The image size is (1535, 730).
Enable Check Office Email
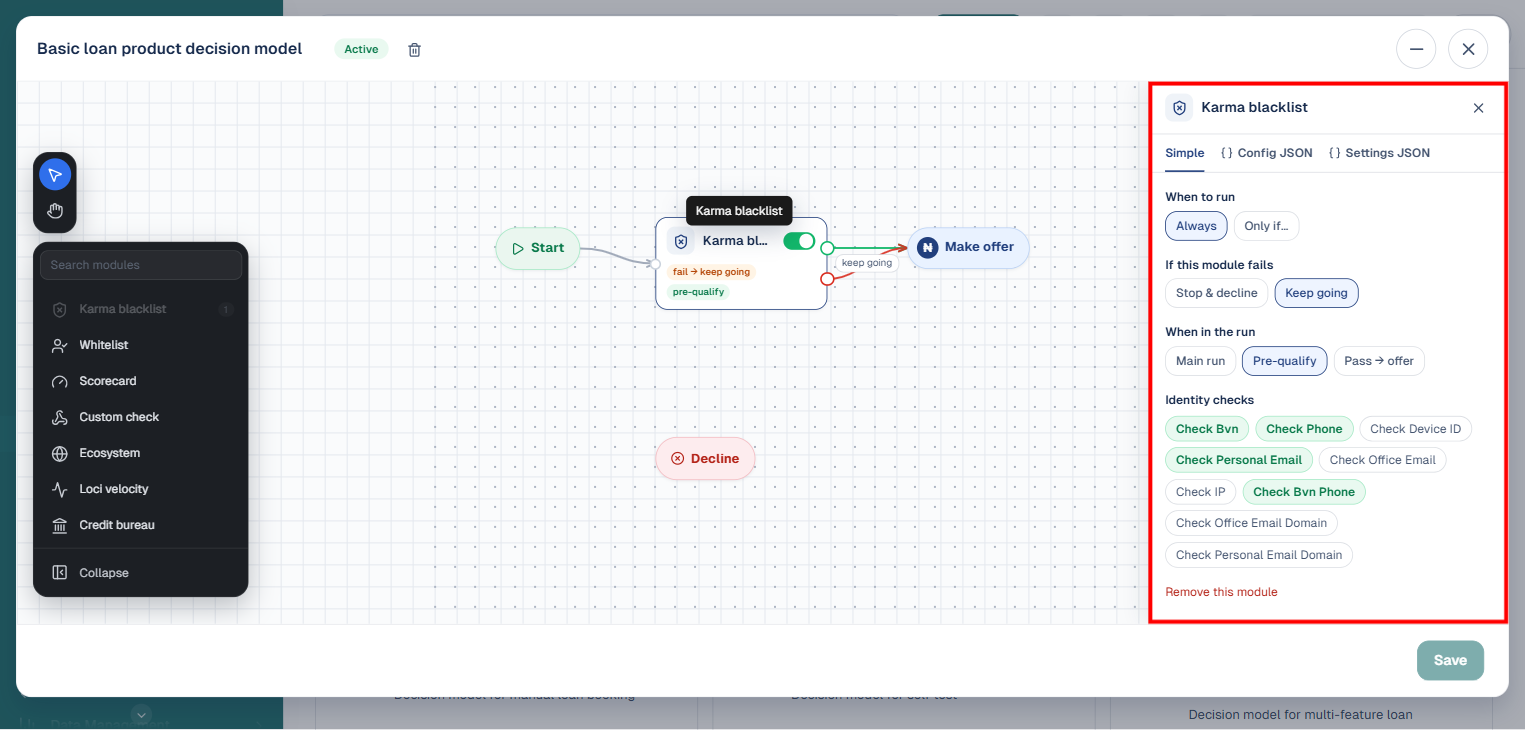[1383, 460]
